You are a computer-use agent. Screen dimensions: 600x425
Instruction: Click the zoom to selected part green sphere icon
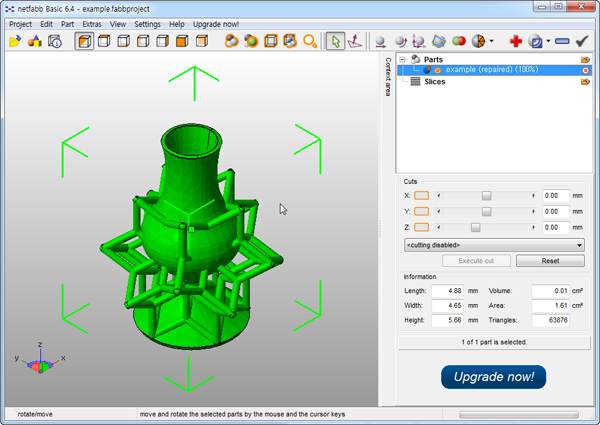(251, 41)
